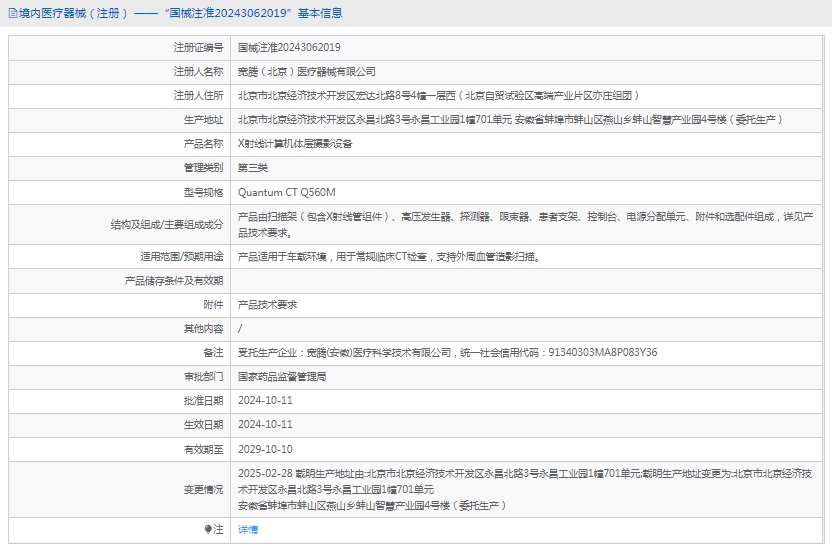This screenshot has height=549, width=832.
Task: Click the bulb icon next to 注
Action: coord(208,529)
